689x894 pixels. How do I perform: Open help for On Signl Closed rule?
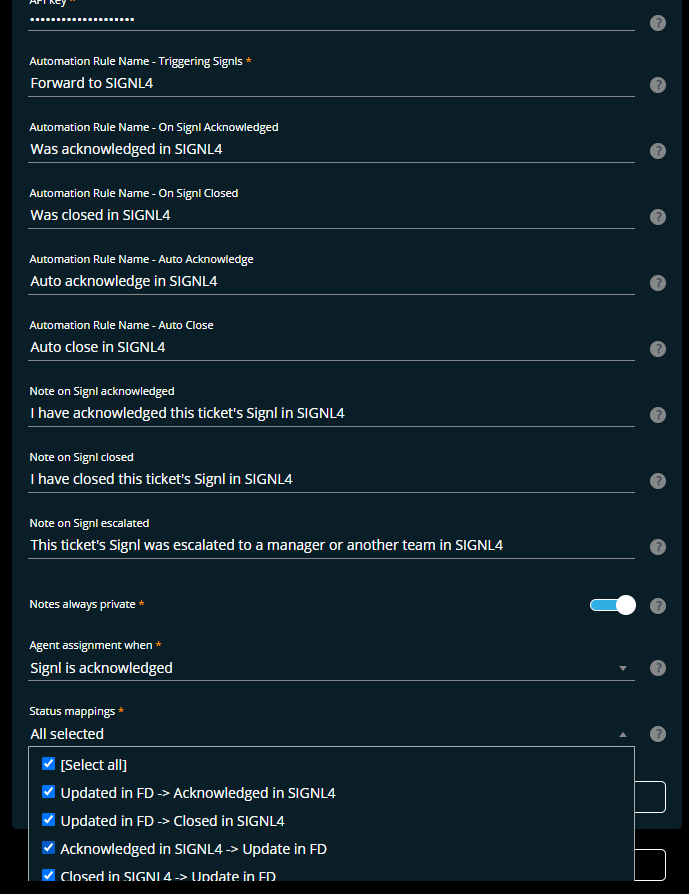[x=658, y=217]
